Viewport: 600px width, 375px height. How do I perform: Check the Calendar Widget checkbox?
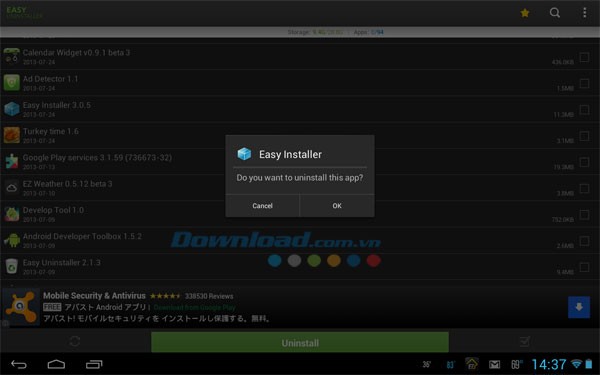[584, 57]
